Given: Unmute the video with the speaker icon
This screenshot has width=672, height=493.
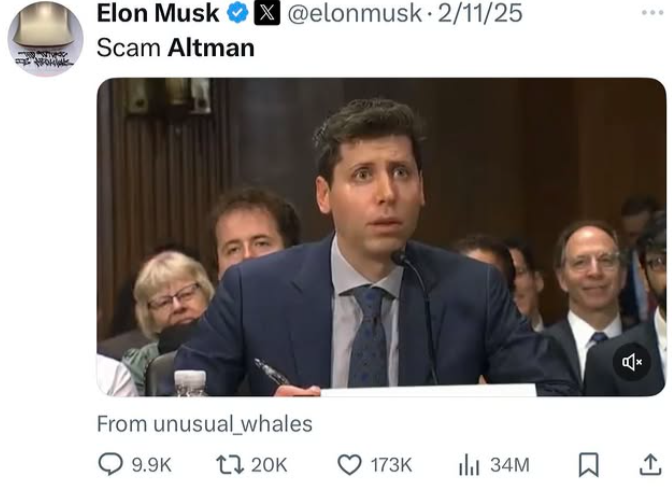Looking at the screenshot, I should (632, 362).
